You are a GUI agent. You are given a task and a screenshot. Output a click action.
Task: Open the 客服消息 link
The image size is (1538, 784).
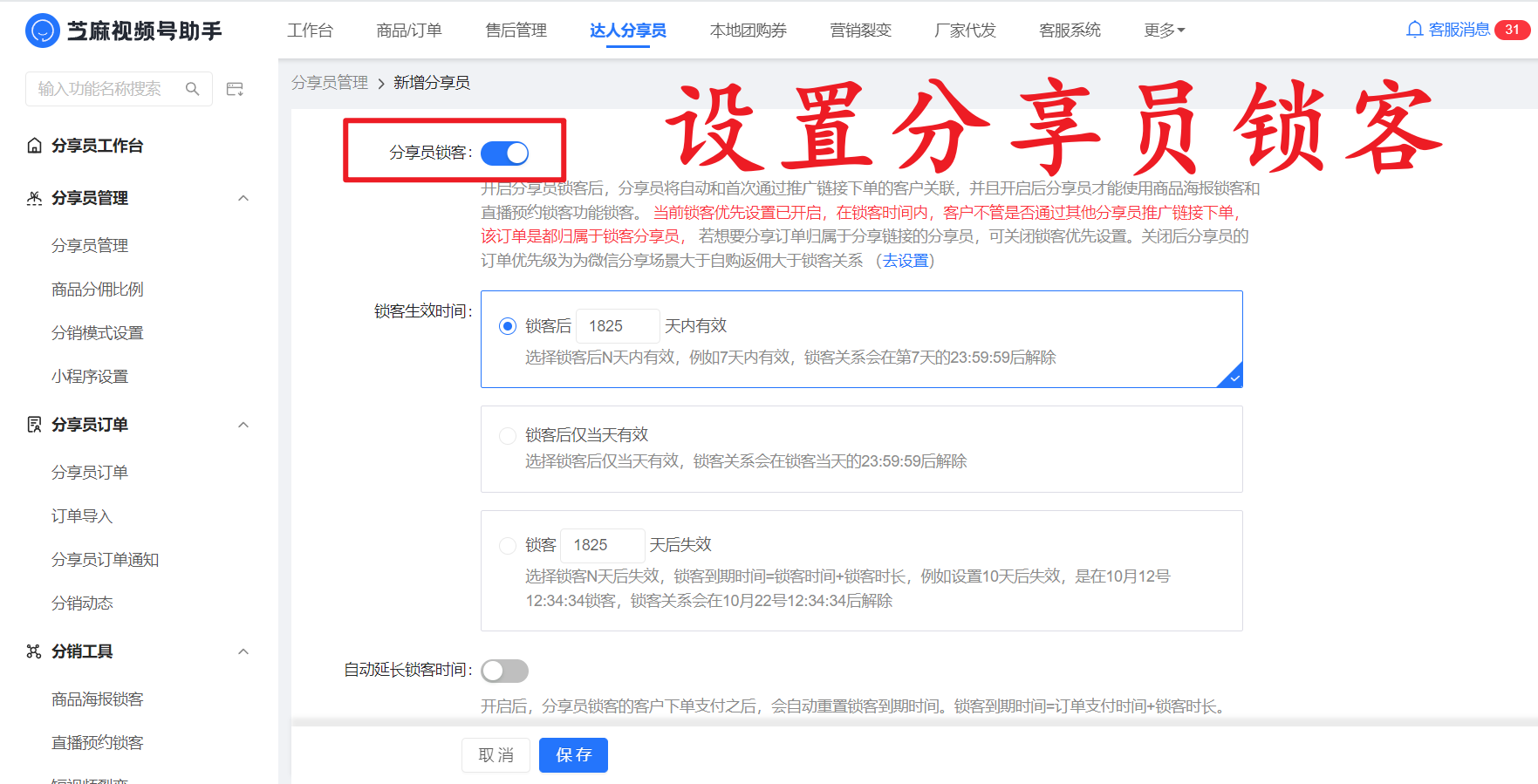coord(1459,30)
